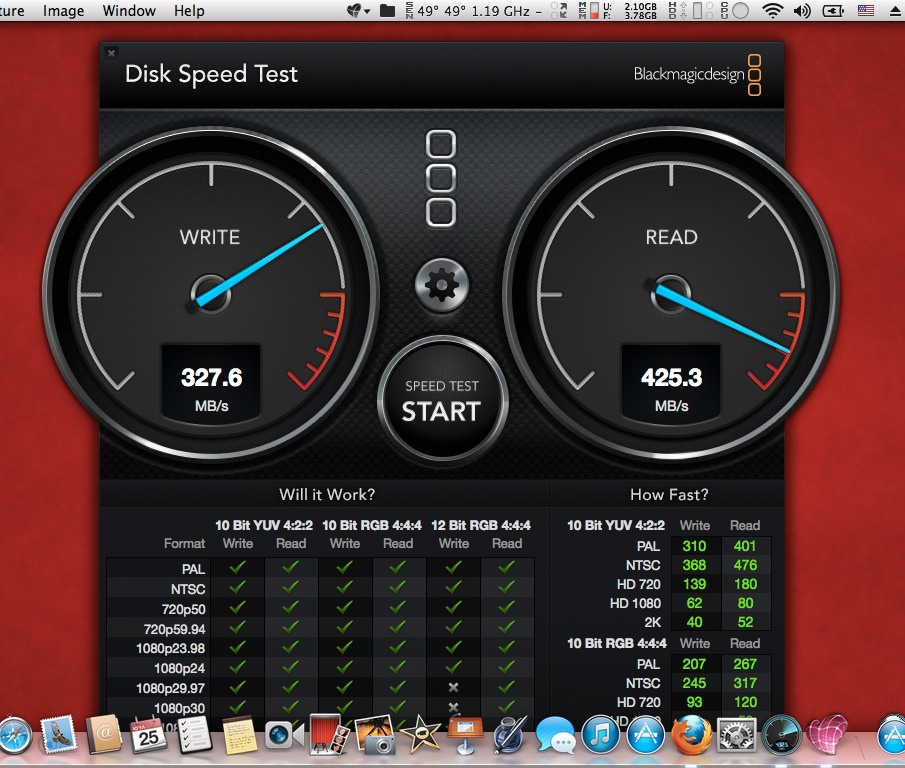This screenshot has height=768, width=905.
Task: Open Messages from the dock
Action: coord(555,736)
